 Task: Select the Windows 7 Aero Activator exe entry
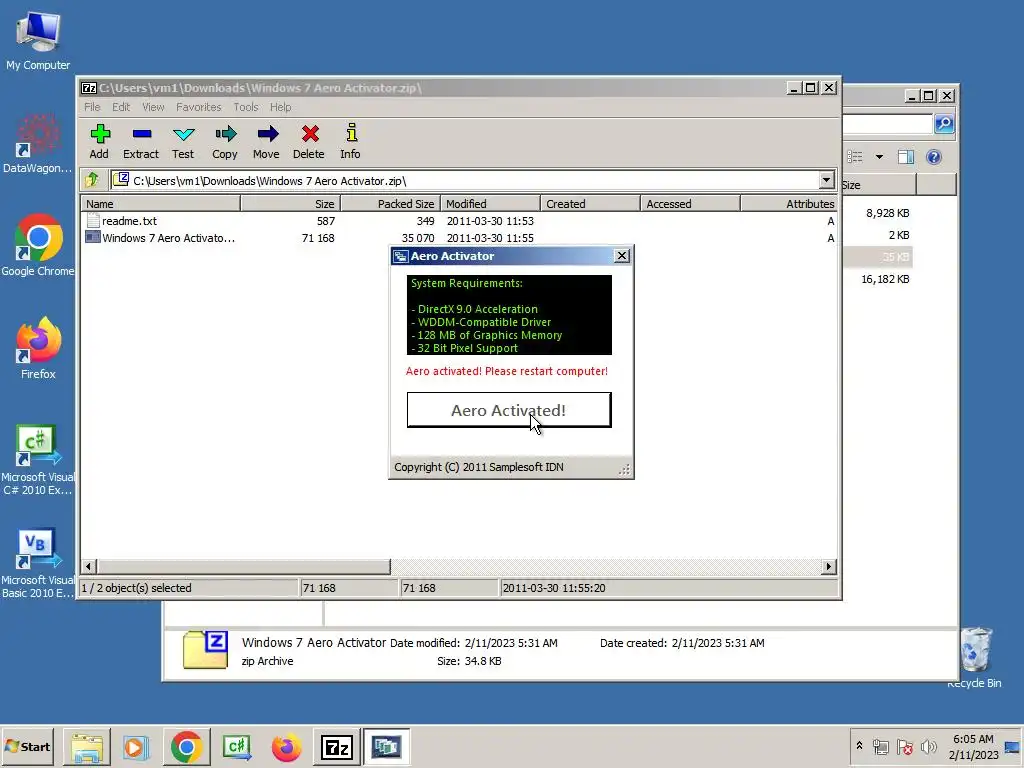pyautogui.click(x=161, y=238)
